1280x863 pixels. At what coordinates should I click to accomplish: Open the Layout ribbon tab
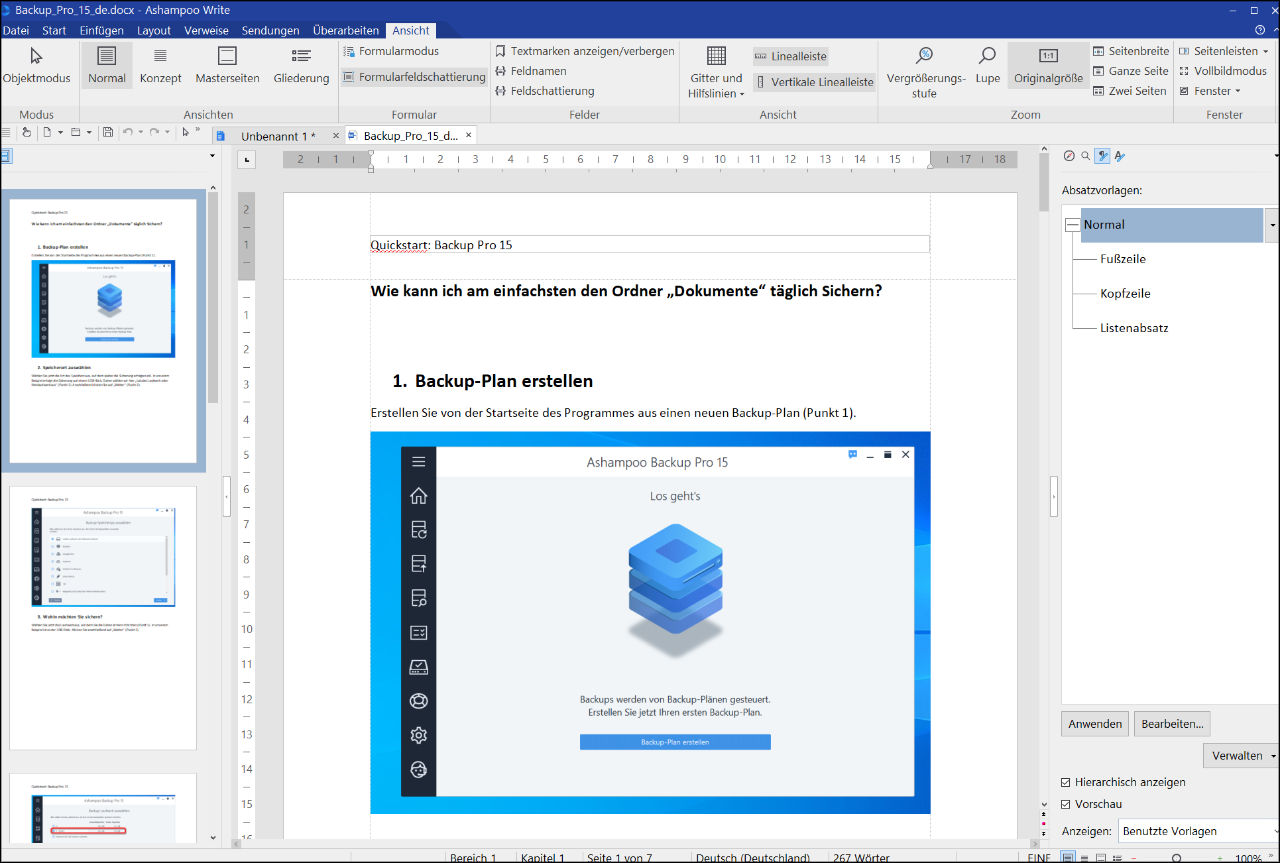pos(154,31)
